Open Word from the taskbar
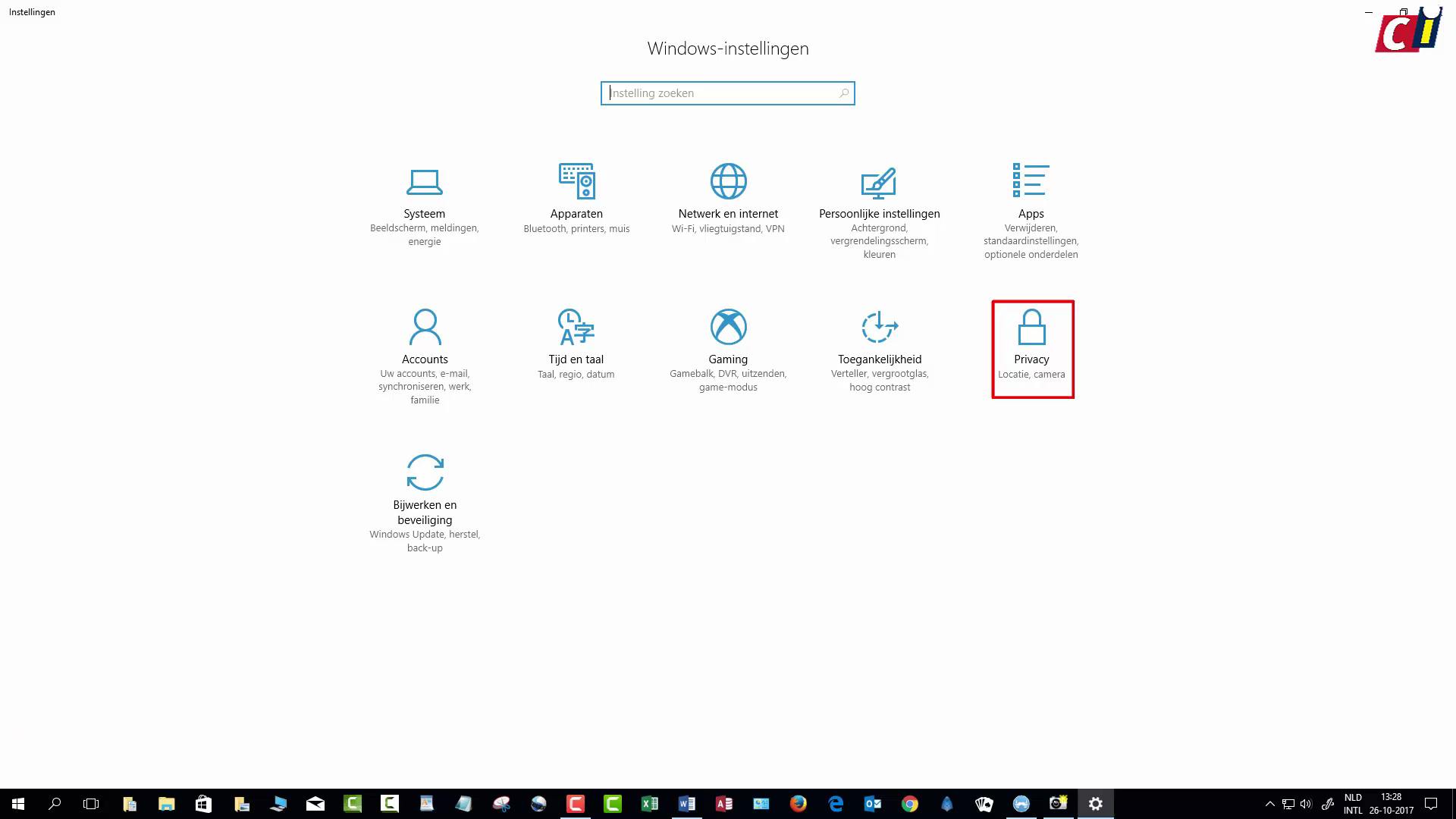Viewport: 1456px width, 819px height. point(687,803)
